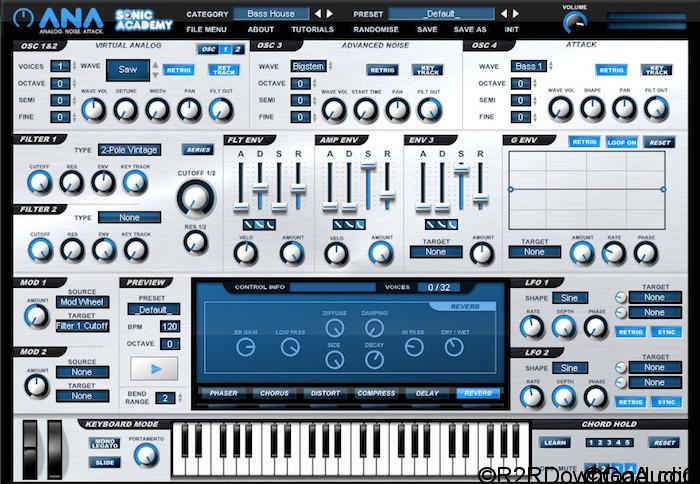700x484 pixels.
Task: Toggle LFO 2 Retrig button
Action: click(x=630, y=402)
